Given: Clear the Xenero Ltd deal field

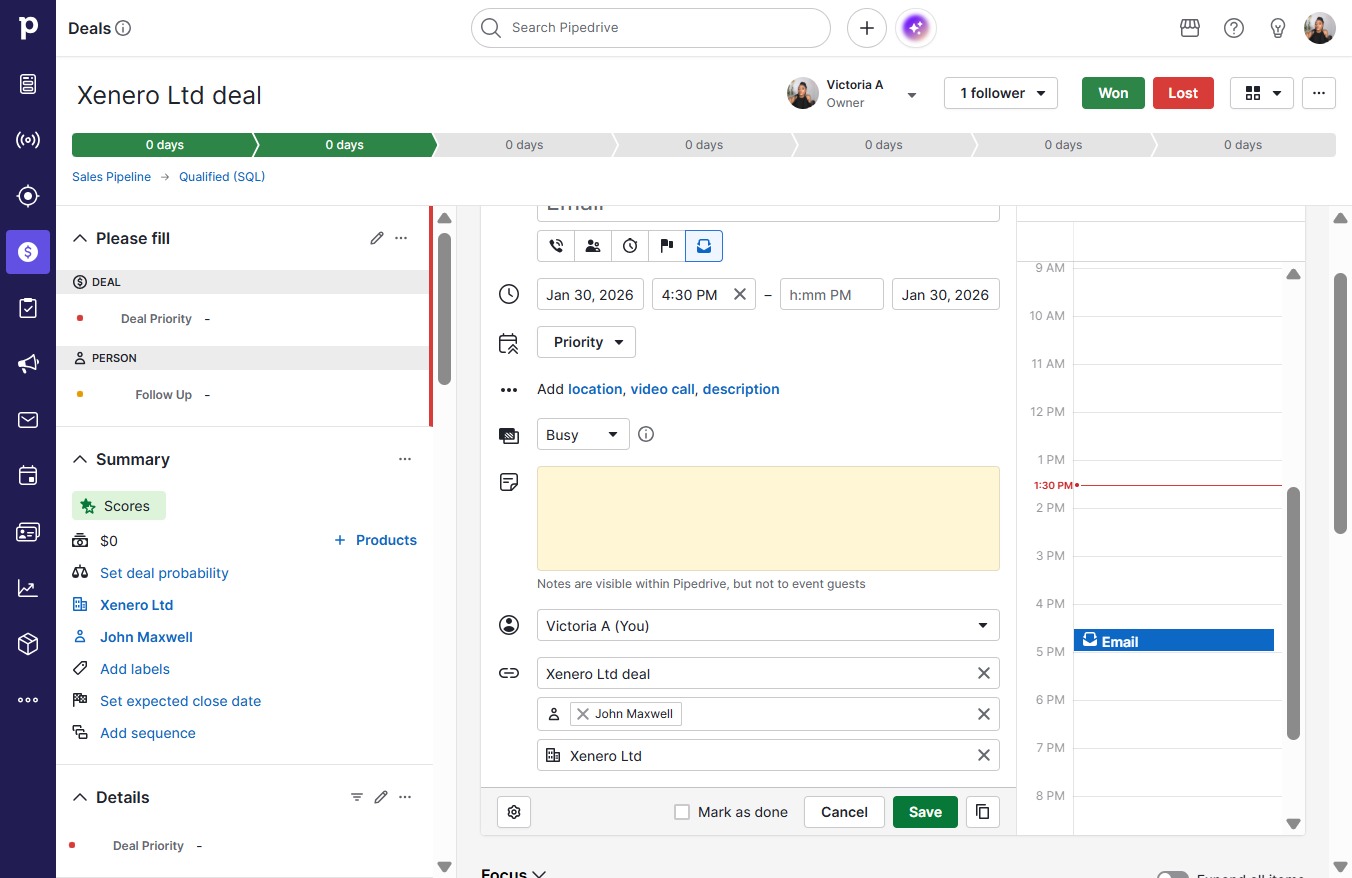Looking at the screenshot, I should coord(984,673).
